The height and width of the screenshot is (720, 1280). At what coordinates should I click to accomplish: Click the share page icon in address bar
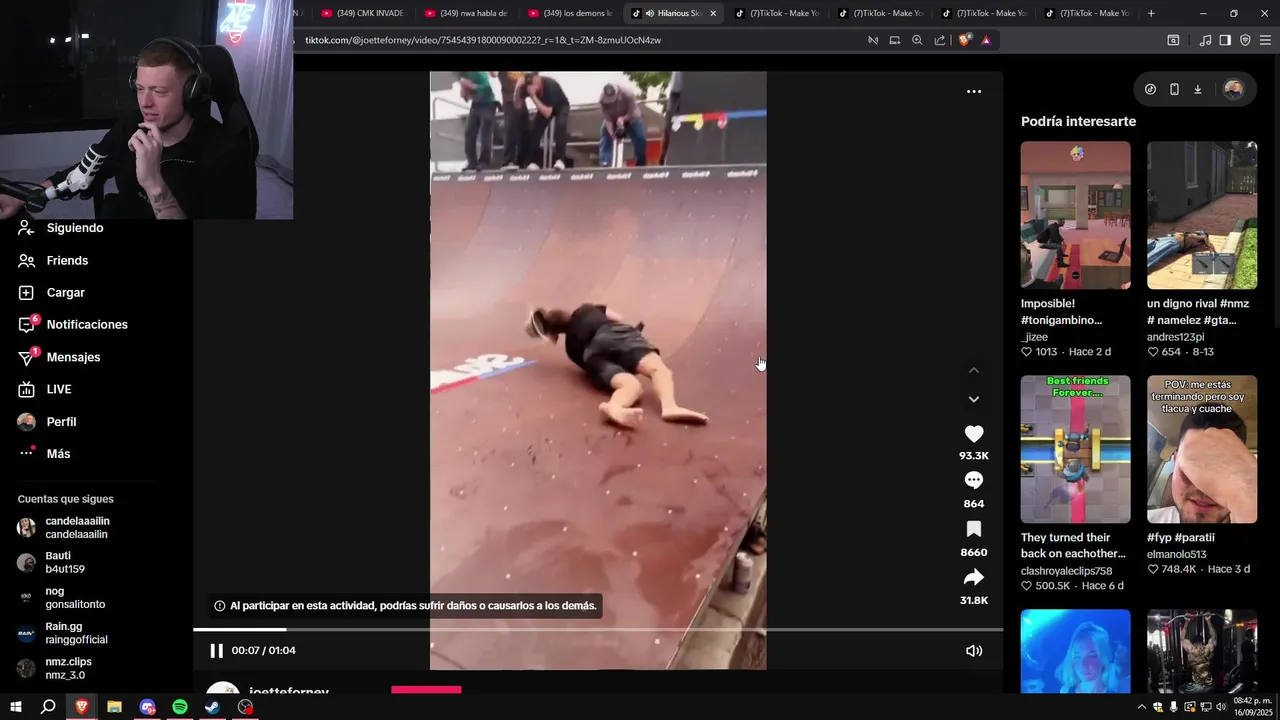point(940,40)
